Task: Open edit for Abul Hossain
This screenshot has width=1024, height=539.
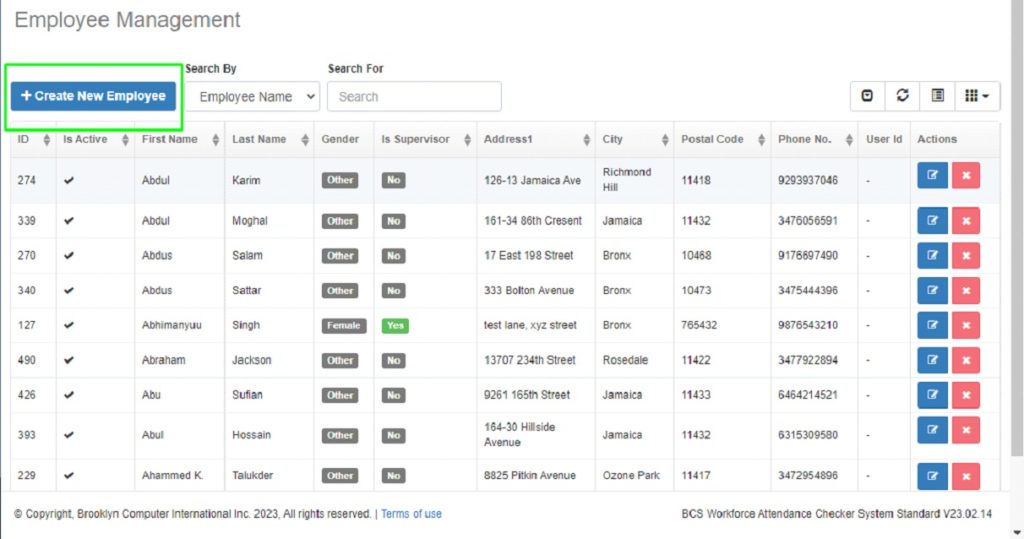Action: 932,430
